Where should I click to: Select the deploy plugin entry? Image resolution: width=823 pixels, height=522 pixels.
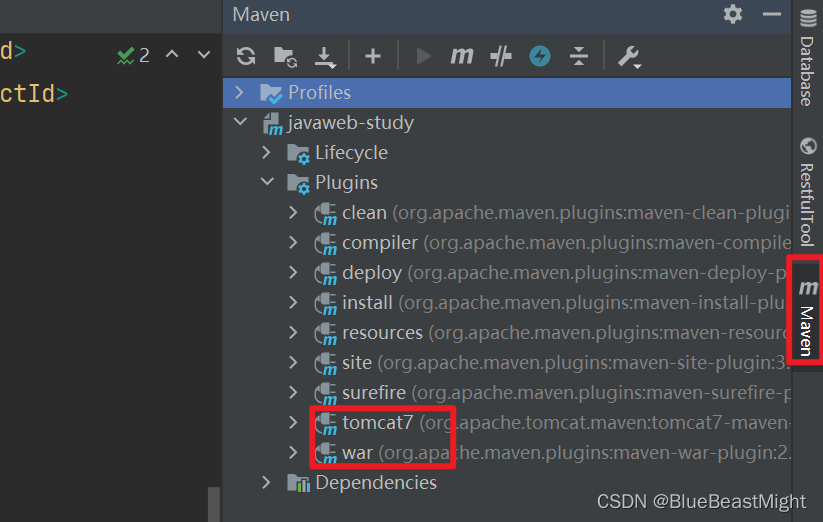tap(507, 272)
